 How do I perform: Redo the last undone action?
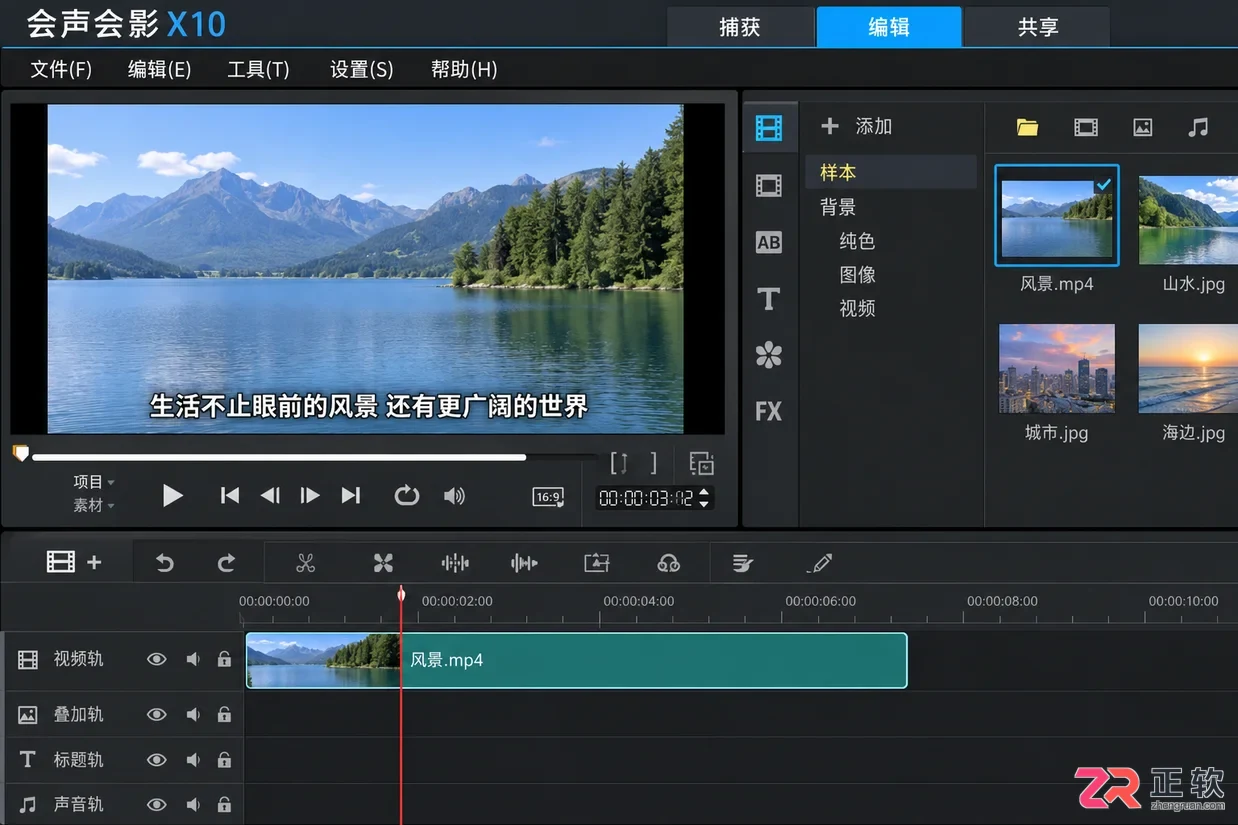point(226,563)
